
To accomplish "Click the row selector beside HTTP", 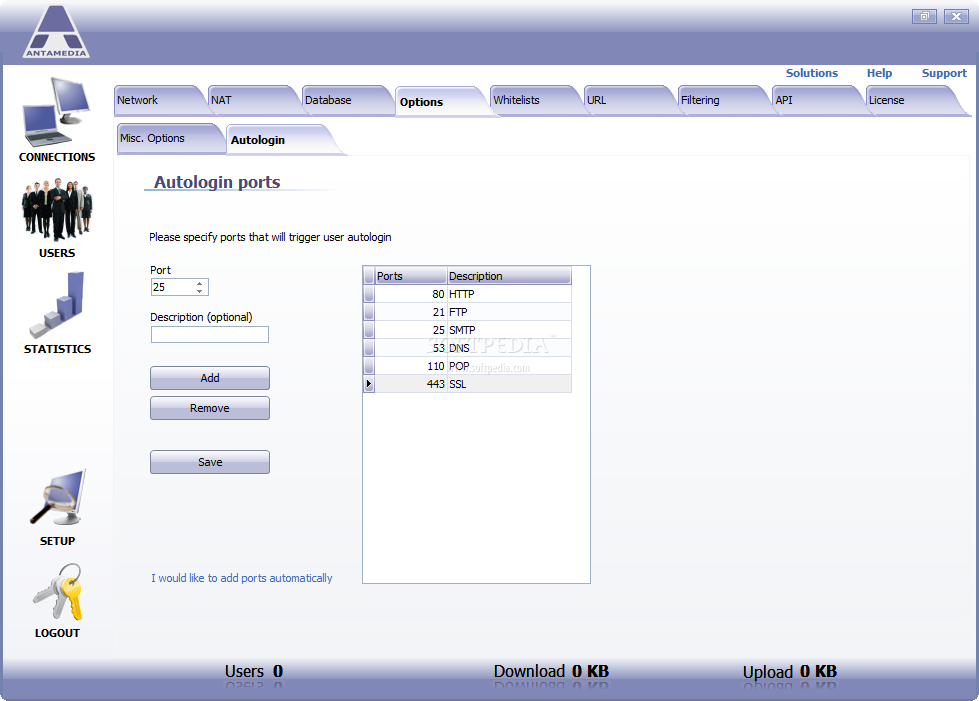I will click(x=369, y=294).
